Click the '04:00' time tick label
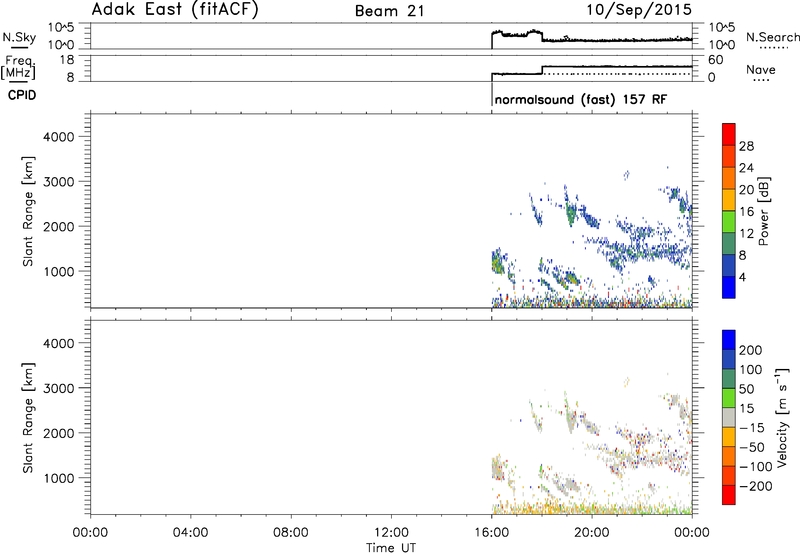The image size is (800, 554). [191, 533]
